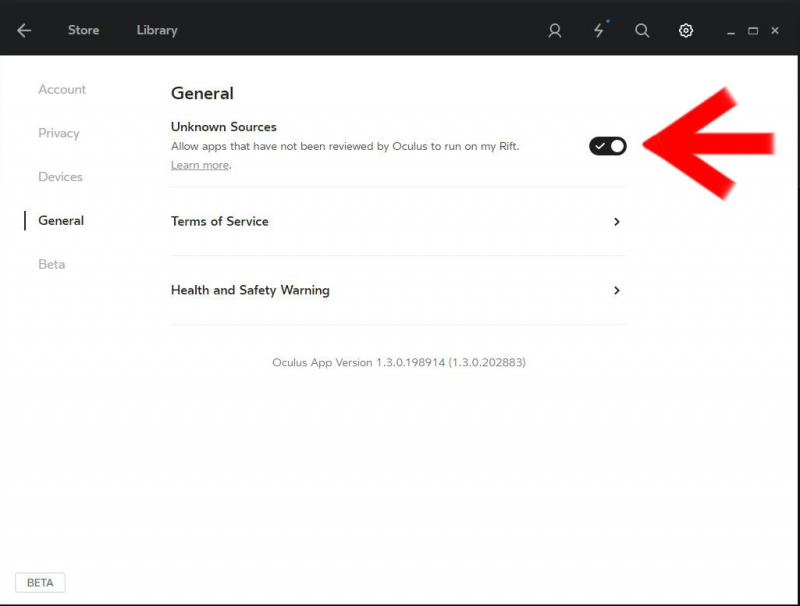Select Beta in the settings sidebar

(x=52, y=264)
